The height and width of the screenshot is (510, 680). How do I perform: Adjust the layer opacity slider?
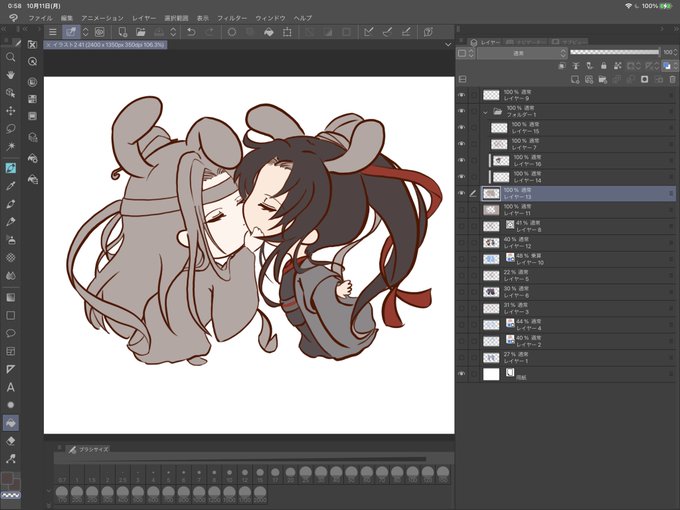click(615, 52)
